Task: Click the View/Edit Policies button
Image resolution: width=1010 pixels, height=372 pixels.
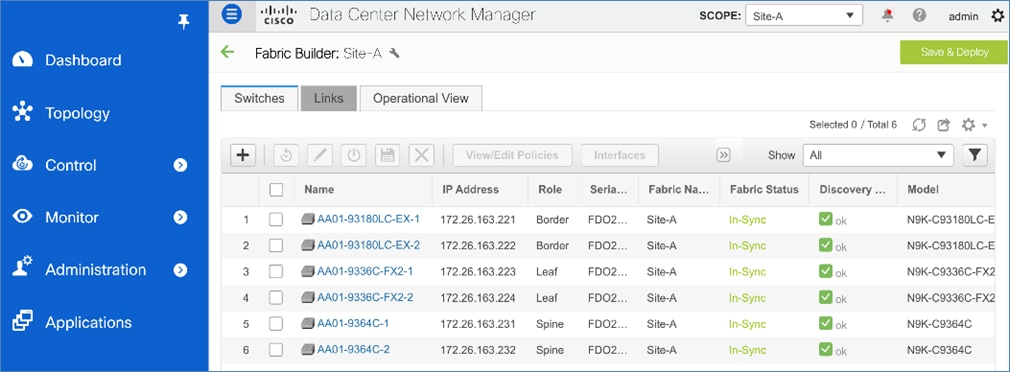Action: (x=512, y=155)
